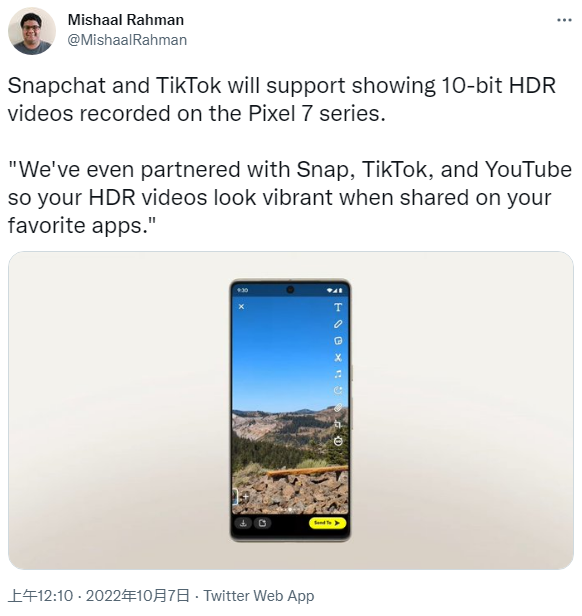Click the yellow Send To button
Image resolution: width=582 pixels, height=616 pixels.
click(327, 523)
